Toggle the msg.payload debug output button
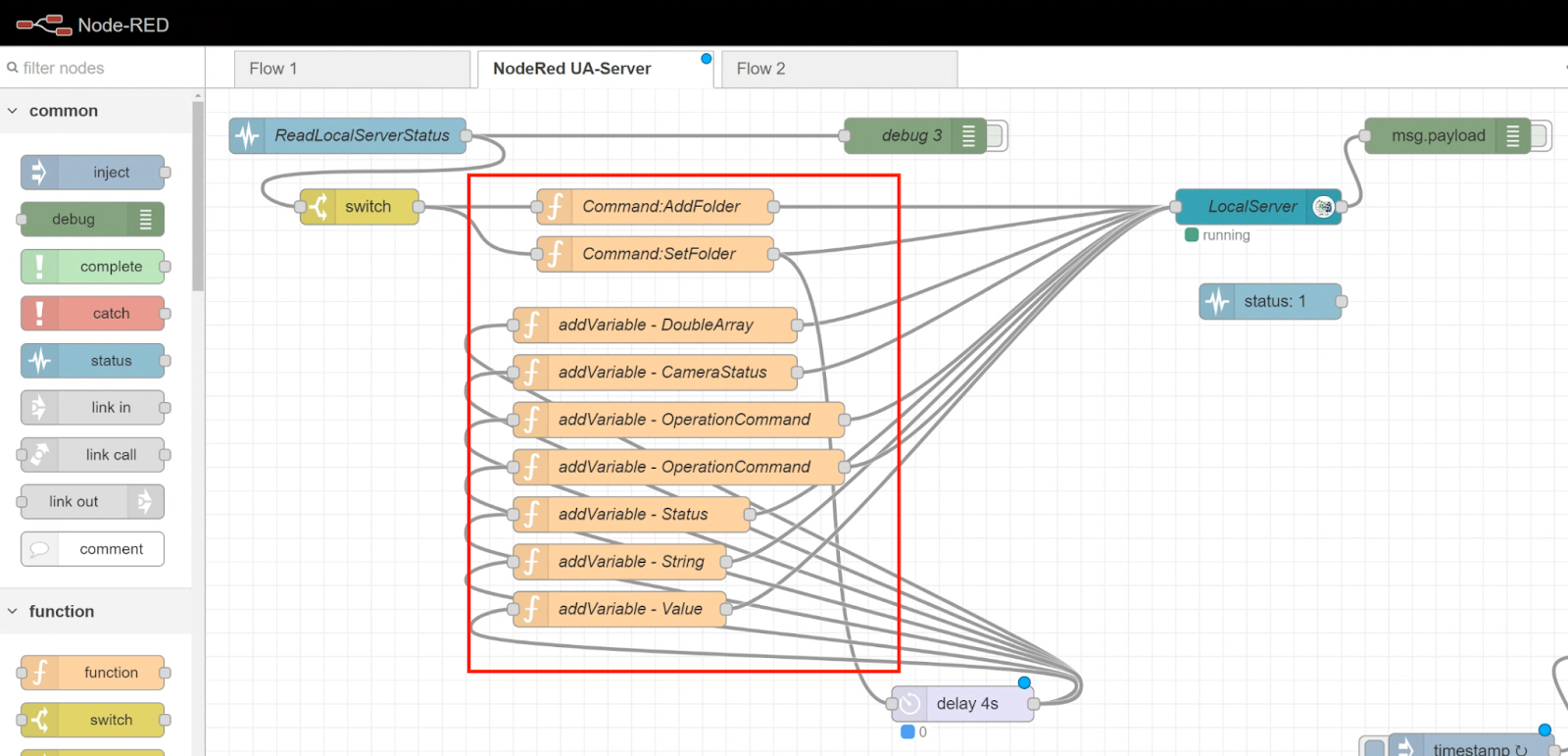The width and height of the screenshot is (1568, 756). [x=1541, y=136]
